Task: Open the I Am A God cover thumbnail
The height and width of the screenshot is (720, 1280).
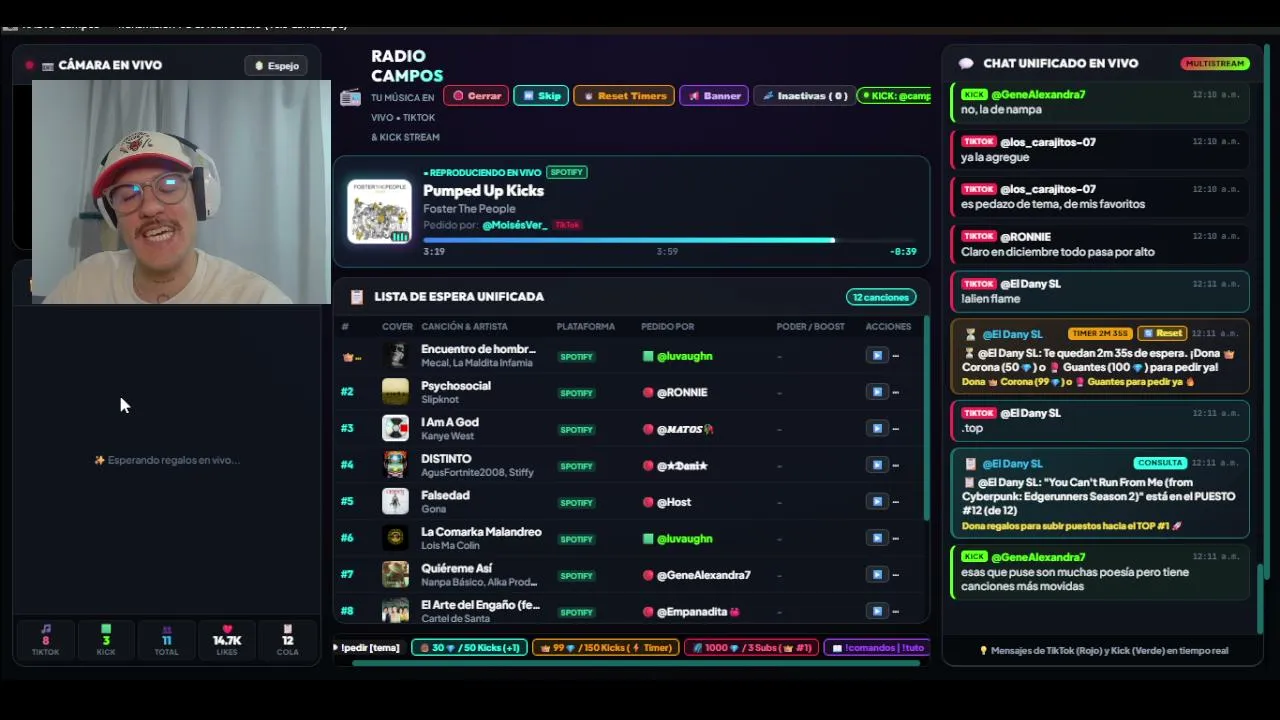Action: [x=395, y=429]
